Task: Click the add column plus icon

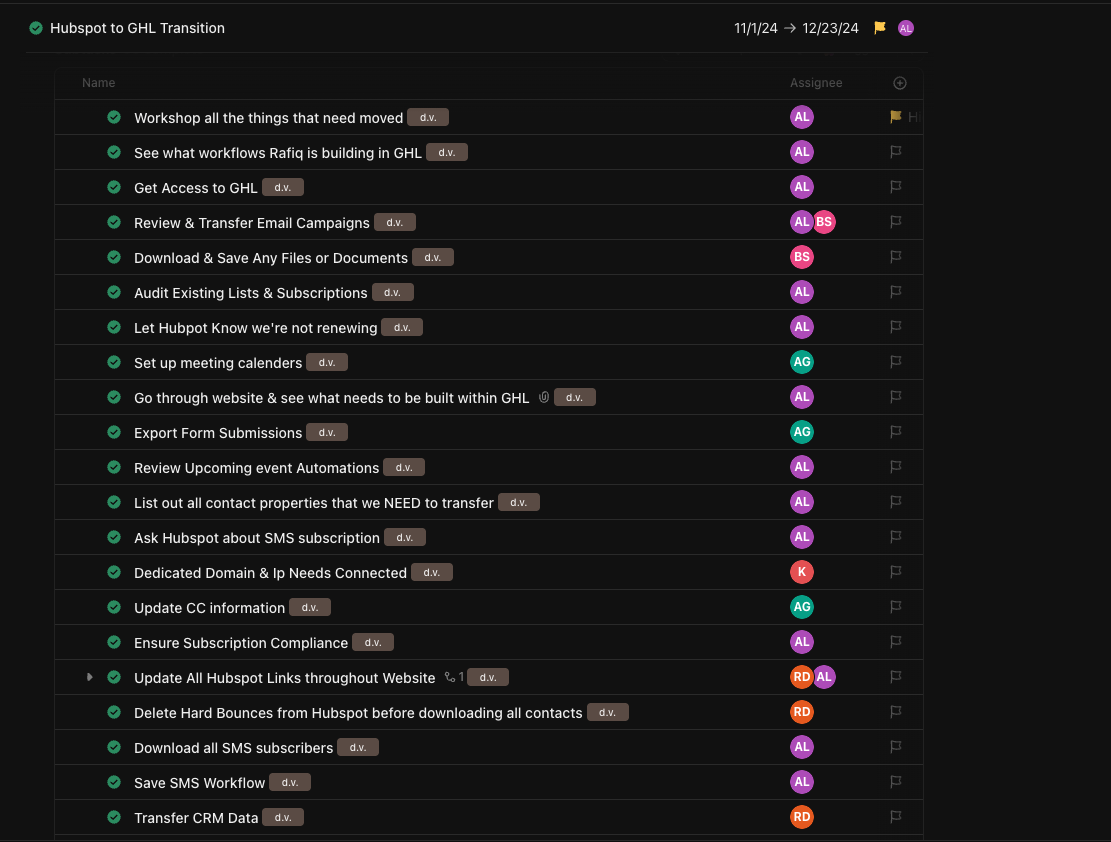Action: [x=900, y=83]
